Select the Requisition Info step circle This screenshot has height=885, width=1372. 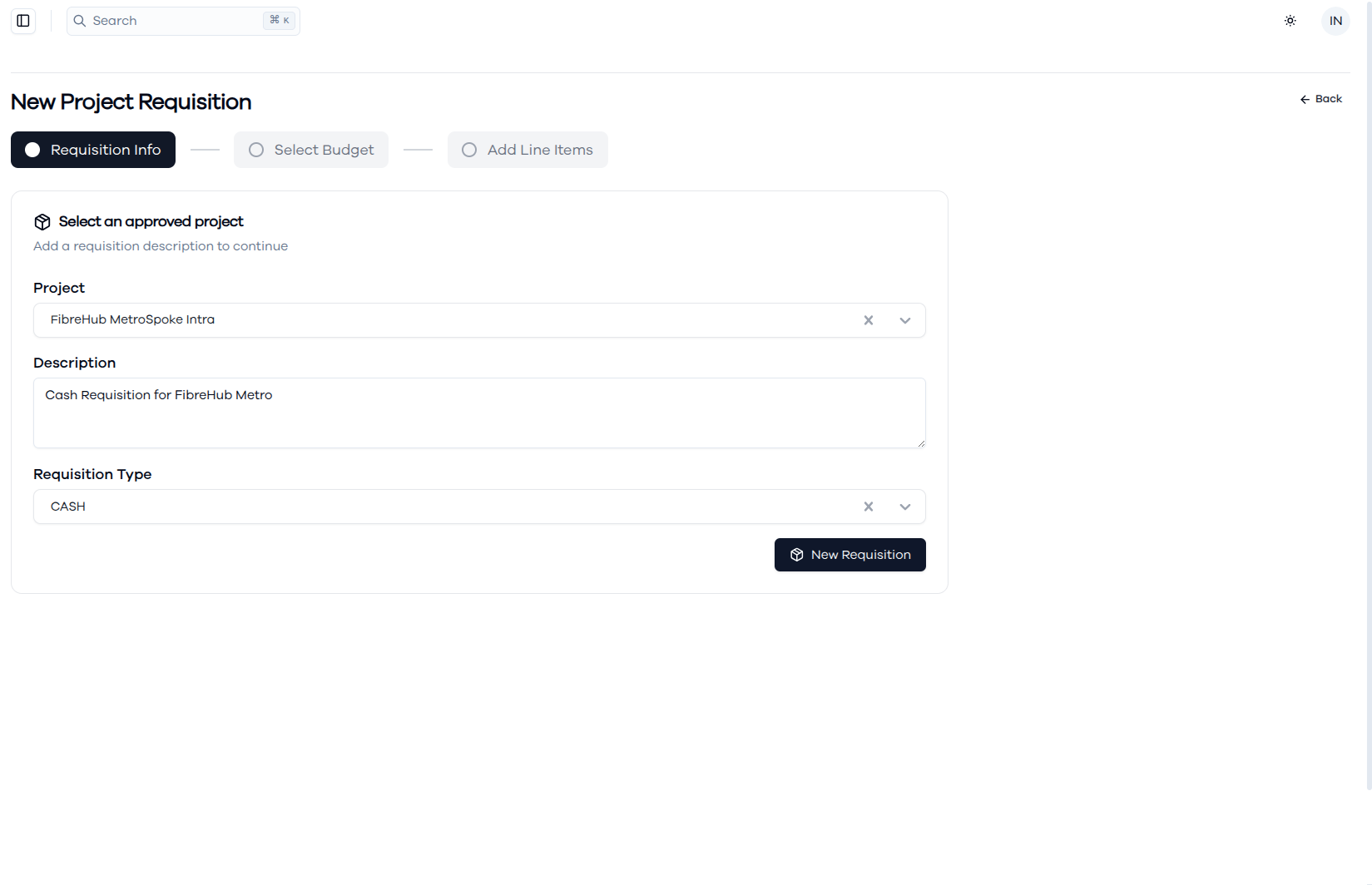(32, 150)
